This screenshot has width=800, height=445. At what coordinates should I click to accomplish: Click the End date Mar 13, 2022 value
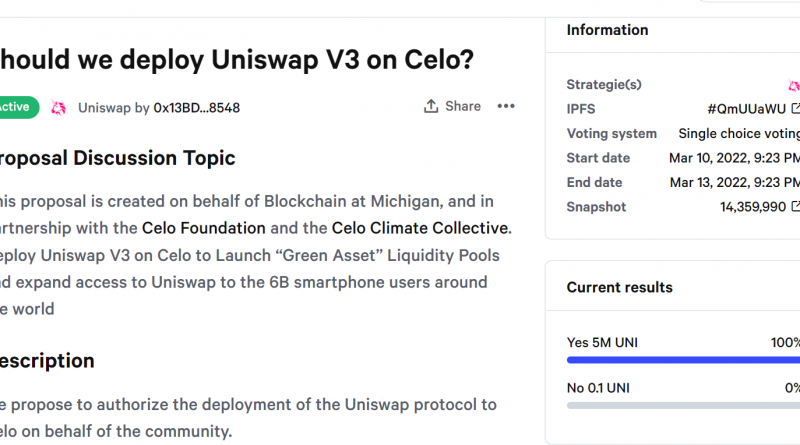pos(733,182)
